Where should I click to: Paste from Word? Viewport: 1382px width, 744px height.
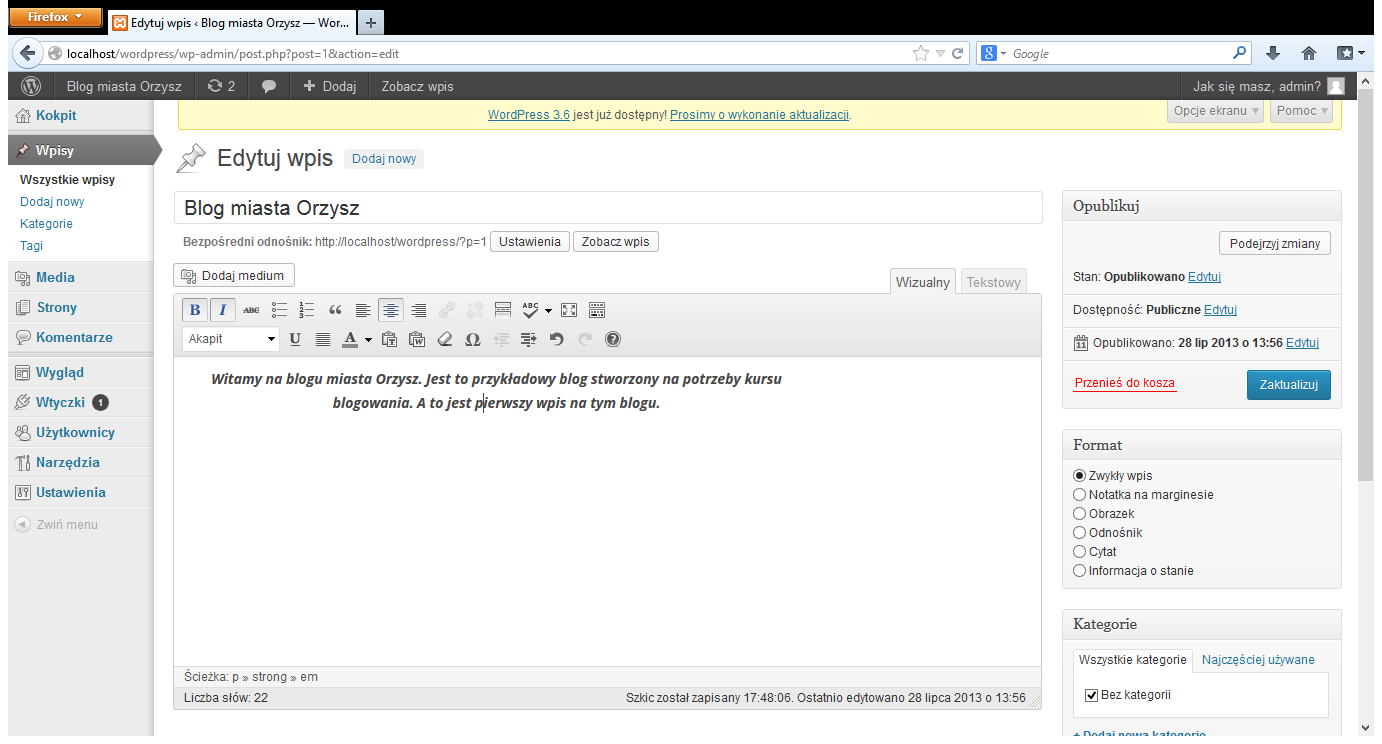tap(417, 339)
